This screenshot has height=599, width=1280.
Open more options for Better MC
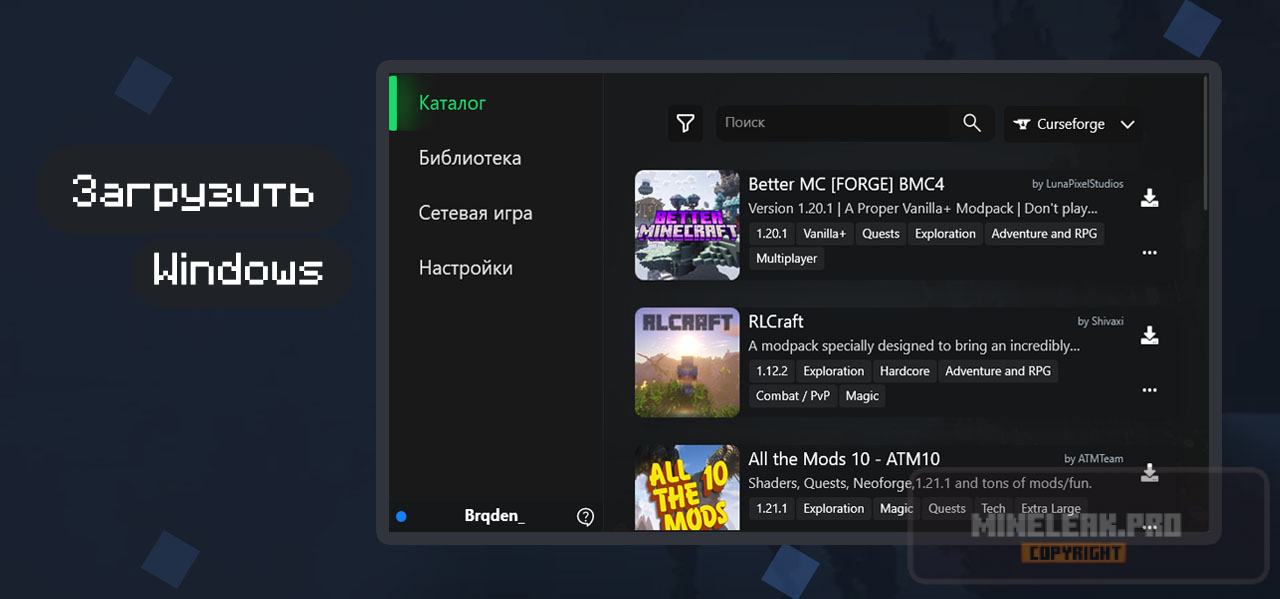point(1150,253)
